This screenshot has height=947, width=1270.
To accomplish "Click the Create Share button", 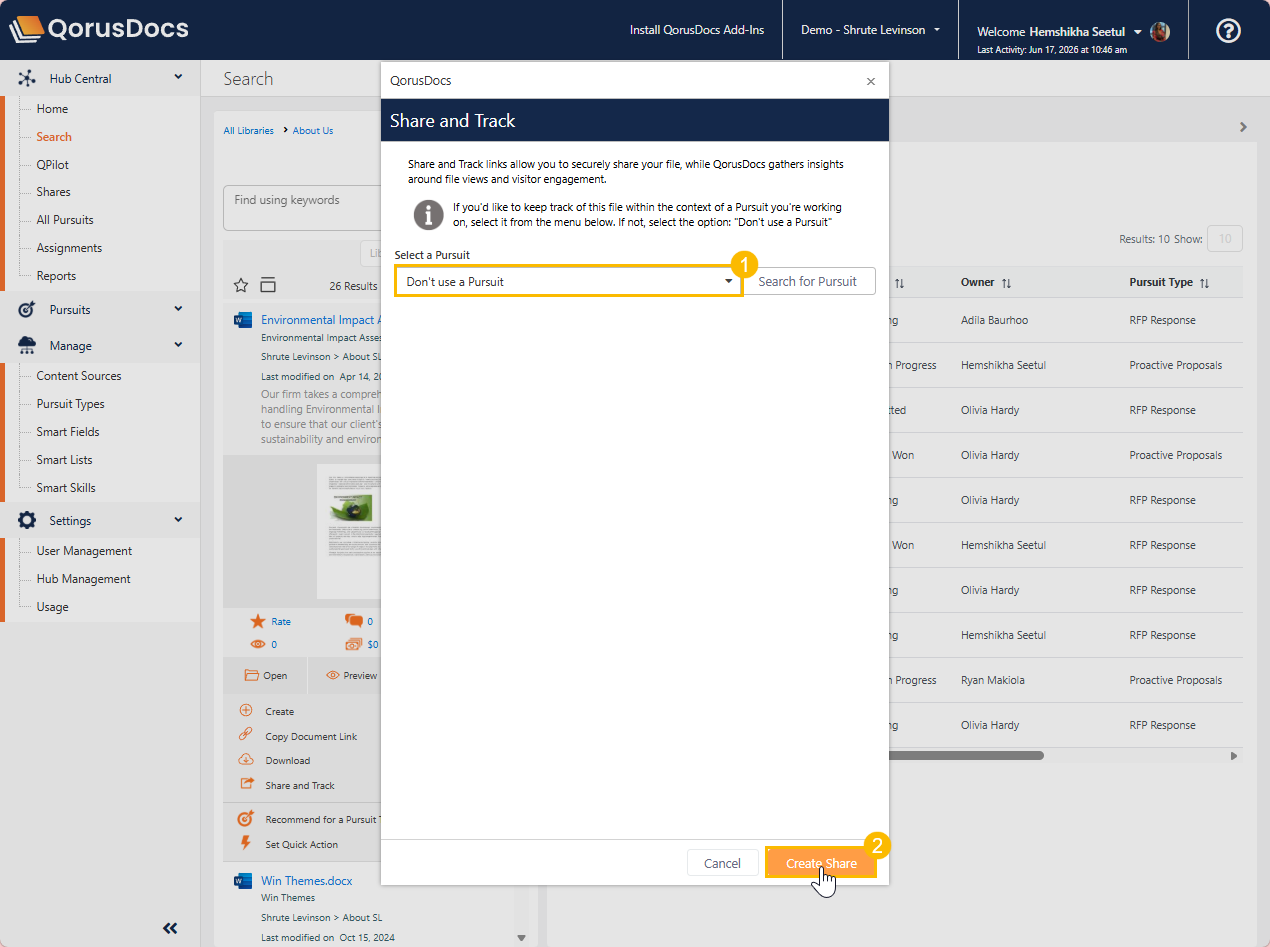I will click(821, 863).
